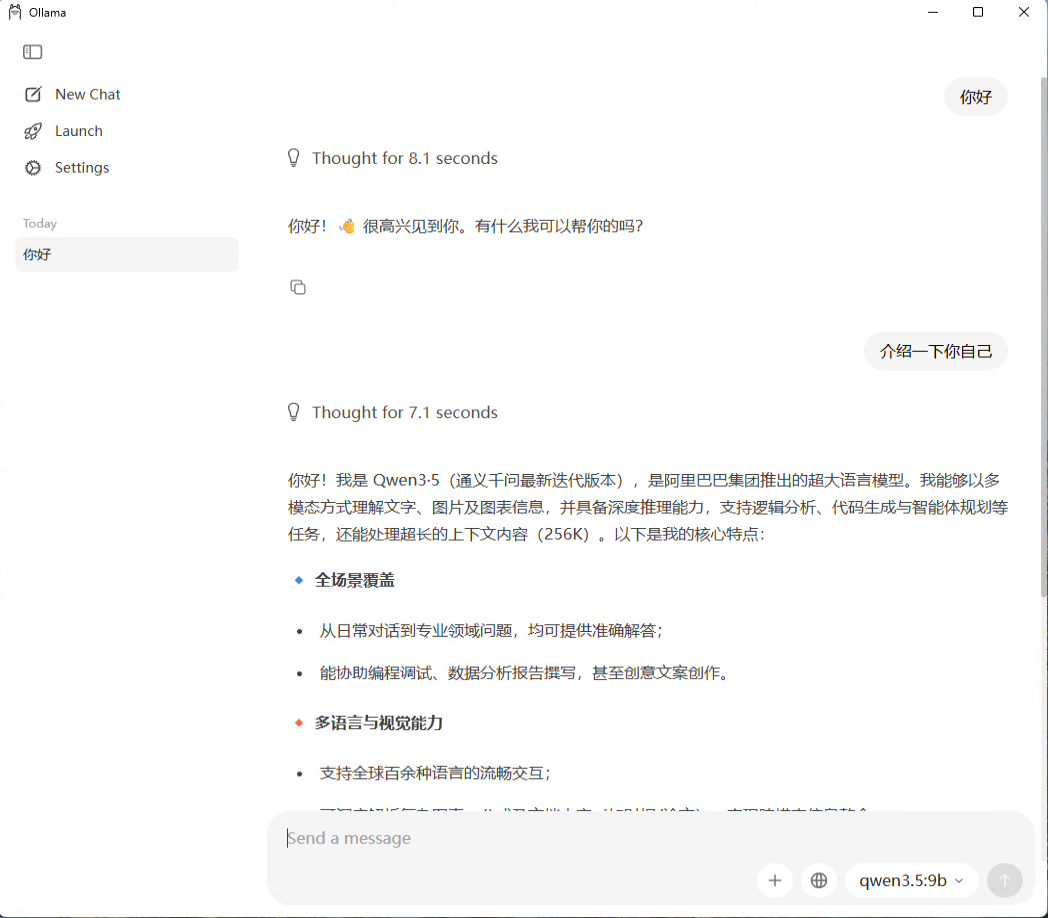Minimize the Ollama window

point(933,12)
